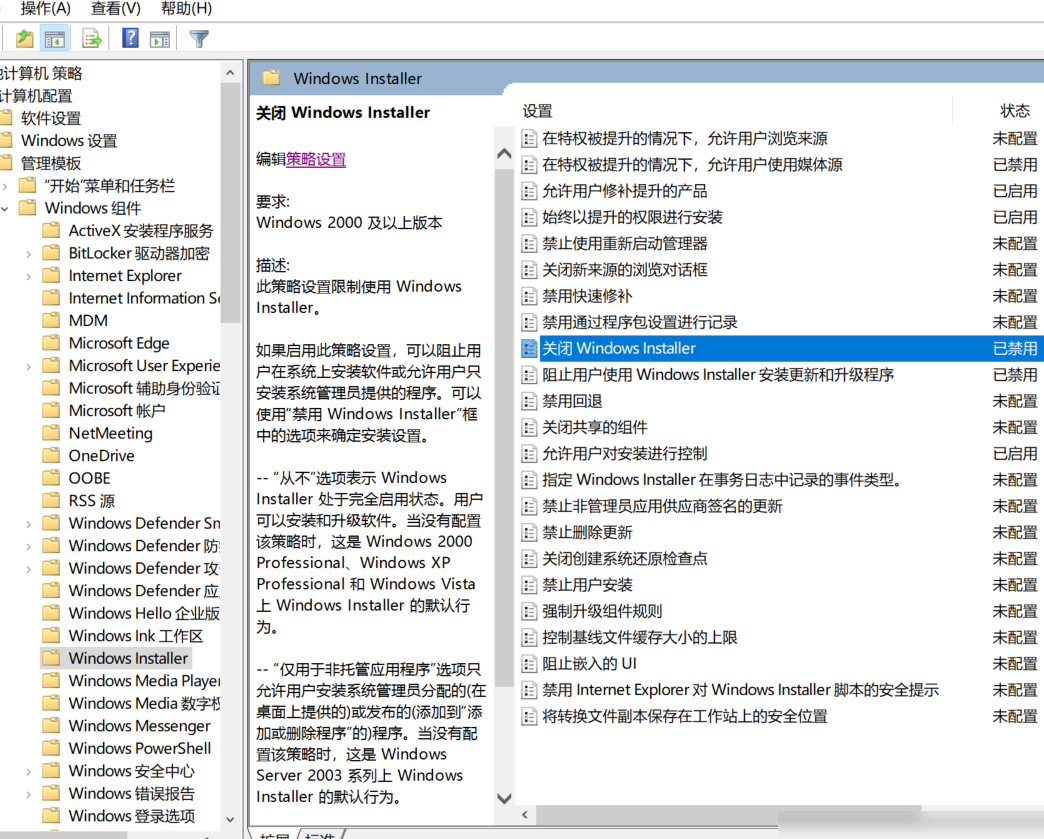Expand the Windows 错误报告 node
Image resolution: width=1044 pixels, height=839 pixels.
(29, 794)
